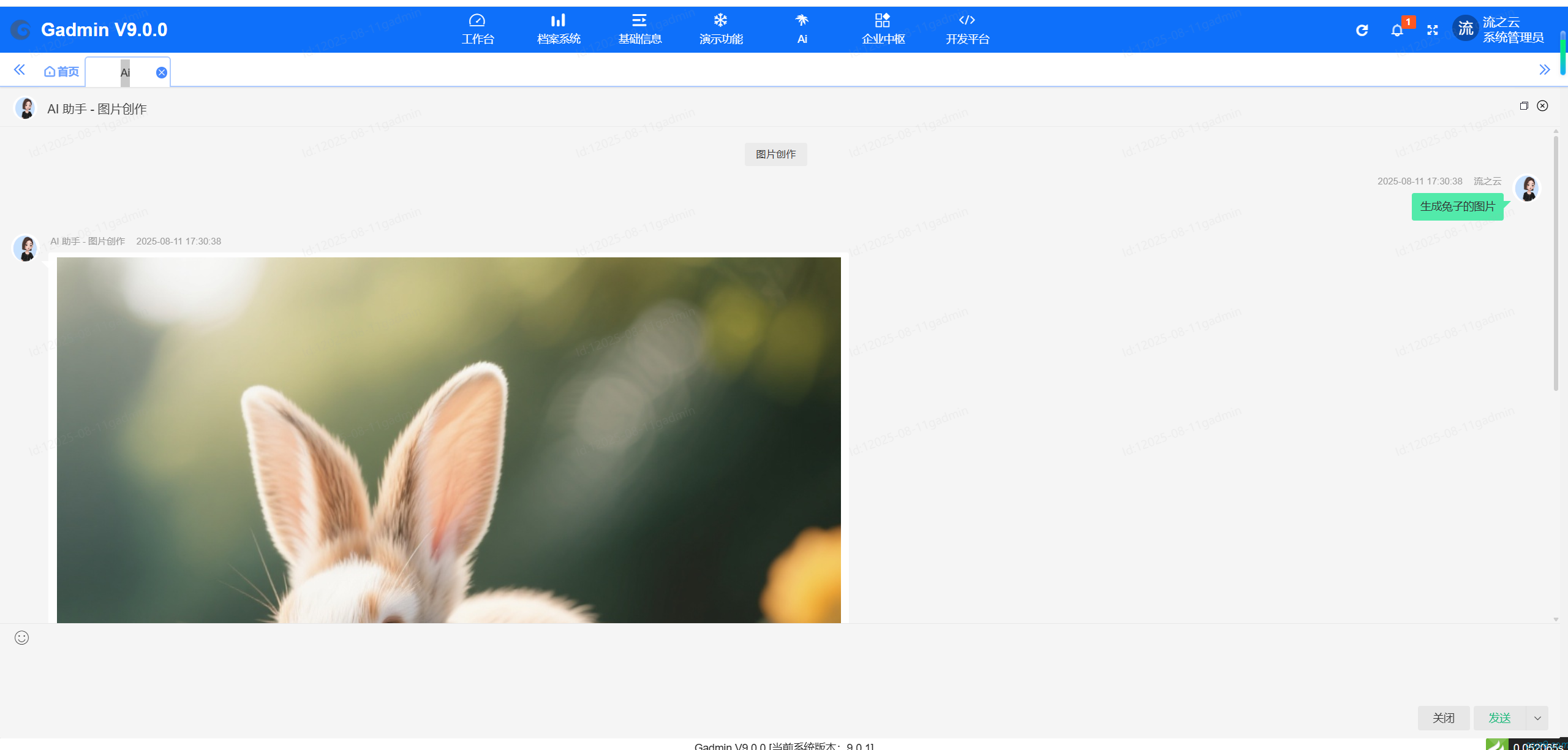View the generated rabbit image thumbnail

pyautogui.click(x=448, y=439)
